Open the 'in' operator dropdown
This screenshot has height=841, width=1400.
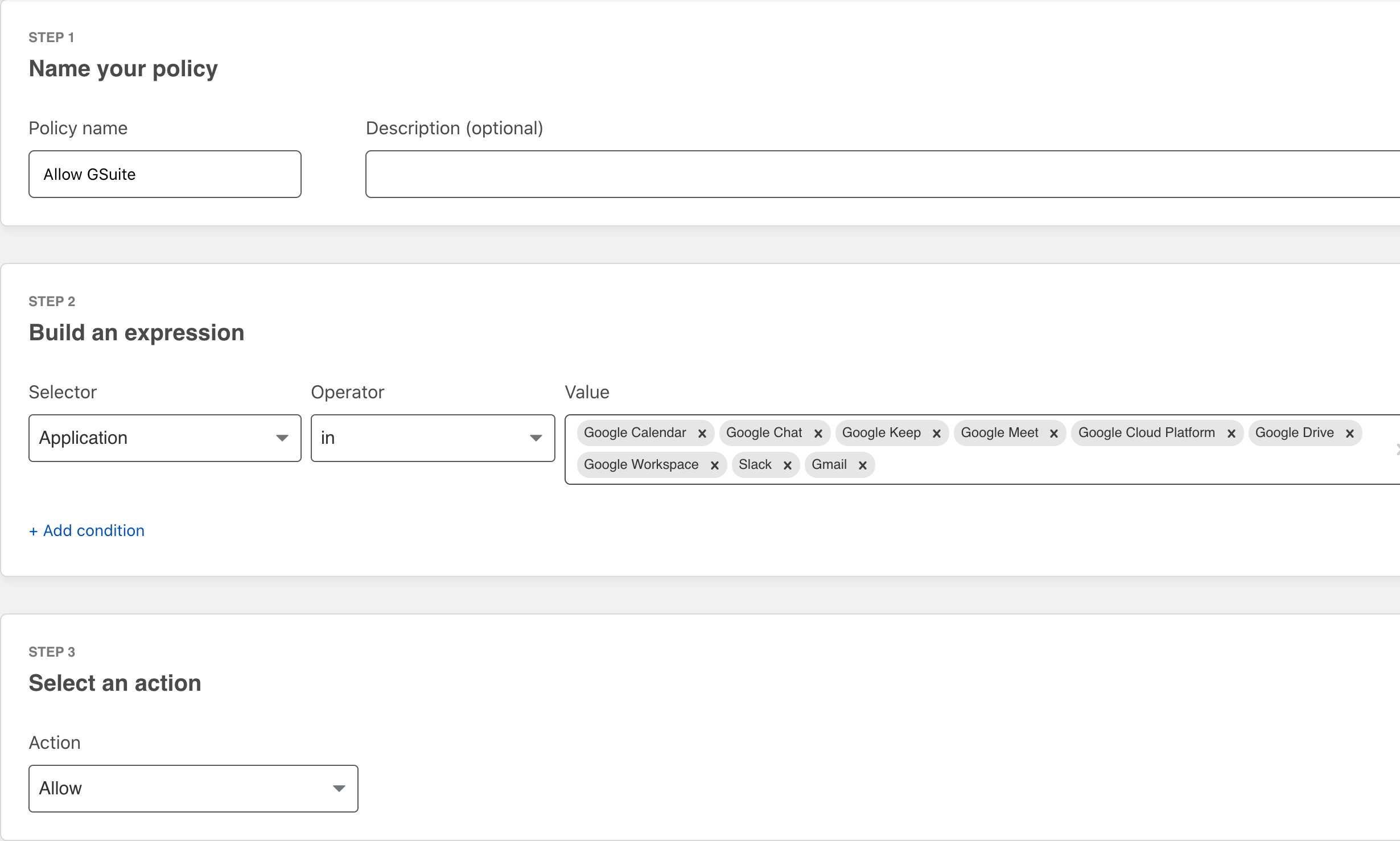pos(433,438)
